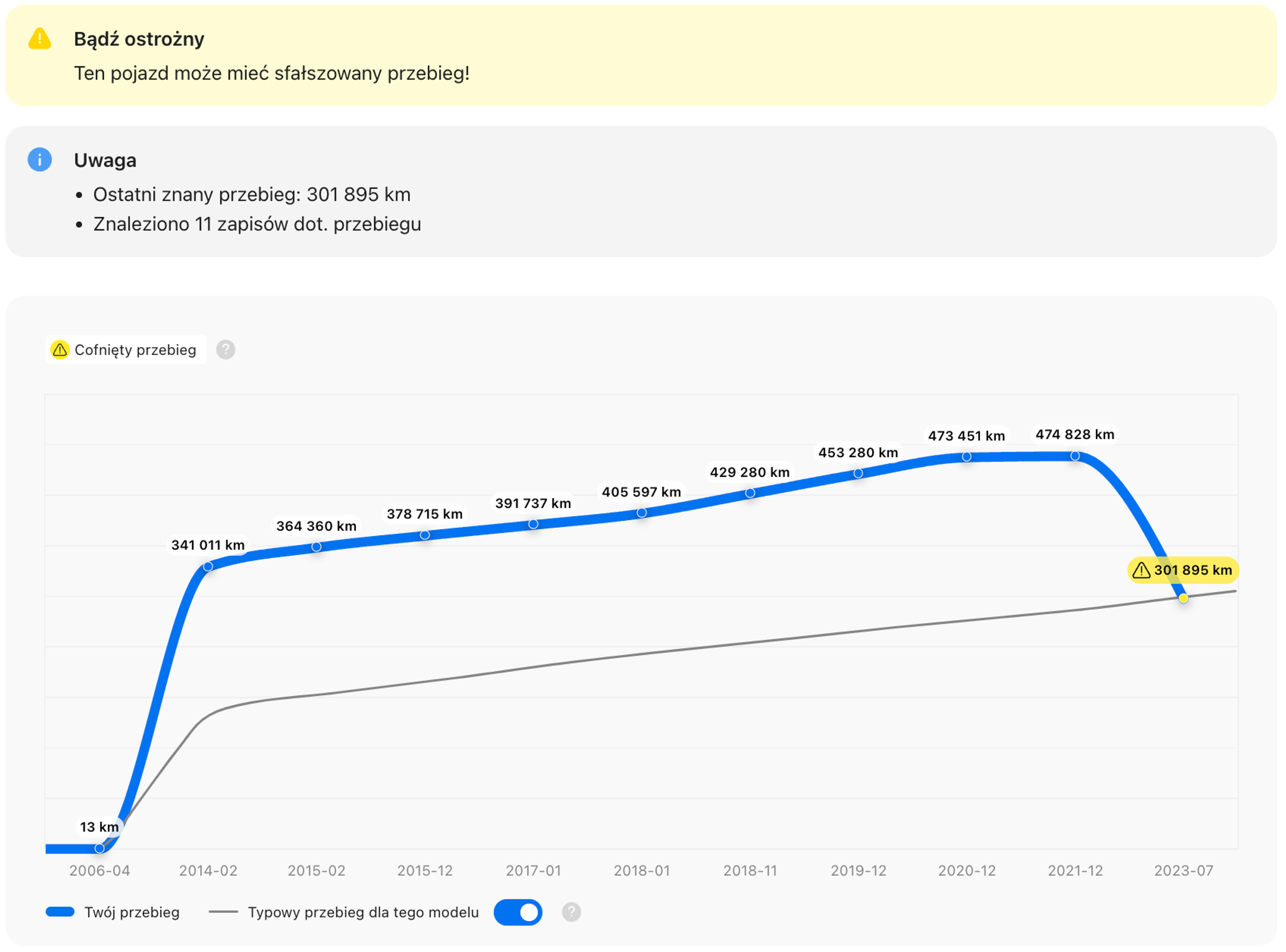Select the 391 737 km data point

[x=533, y=525]
